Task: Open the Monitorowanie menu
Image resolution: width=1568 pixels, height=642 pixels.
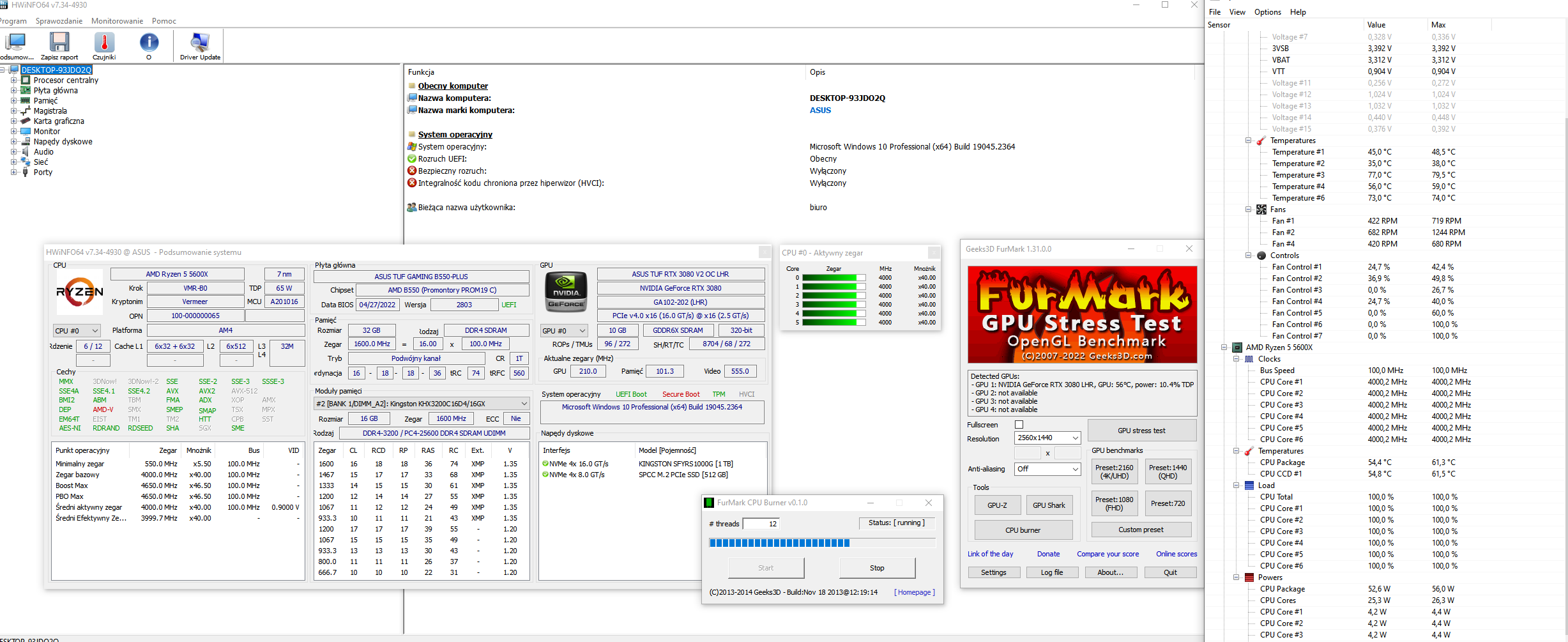Action: pos(117,21)
